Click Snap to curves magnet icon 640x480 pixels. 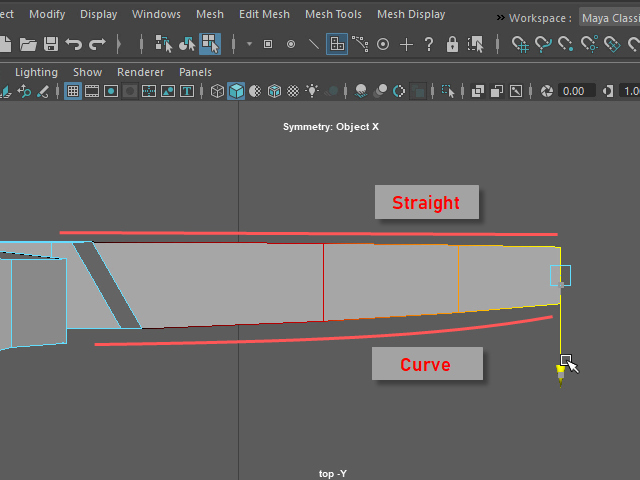click(x=543, y=44)
